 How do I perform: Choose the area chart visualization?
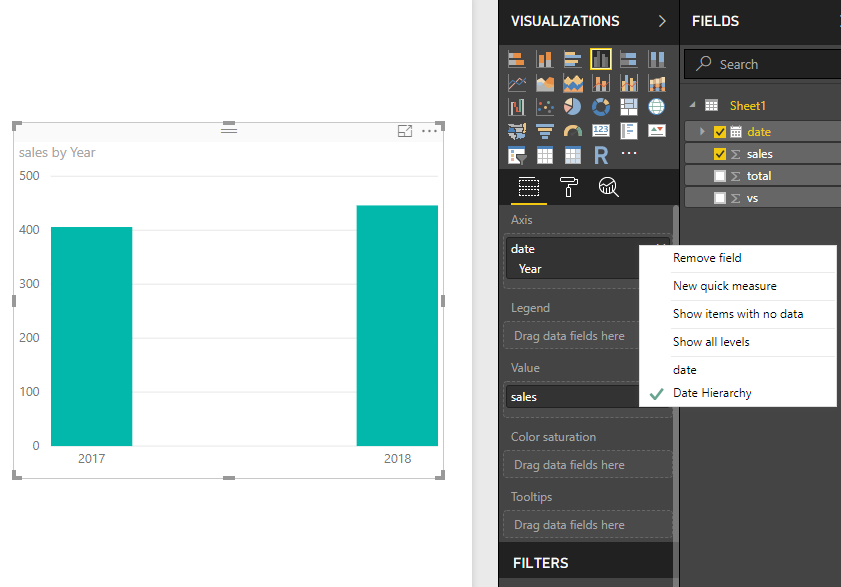tap(544, 83)
